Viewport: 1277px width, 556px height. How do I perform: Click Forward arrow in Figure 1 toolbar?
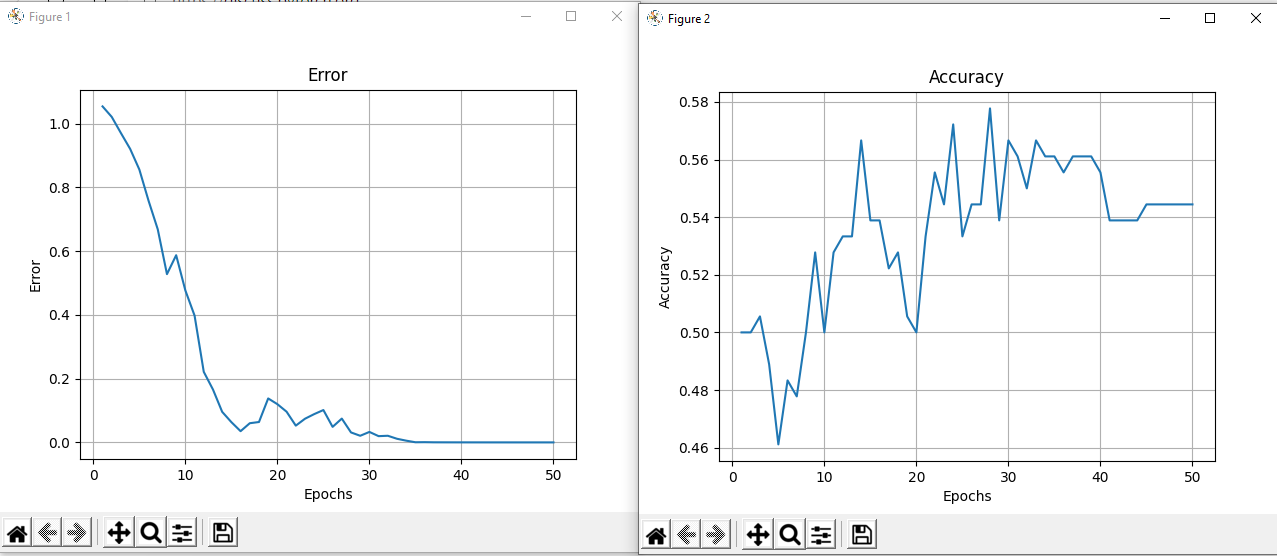pos(76,532)
